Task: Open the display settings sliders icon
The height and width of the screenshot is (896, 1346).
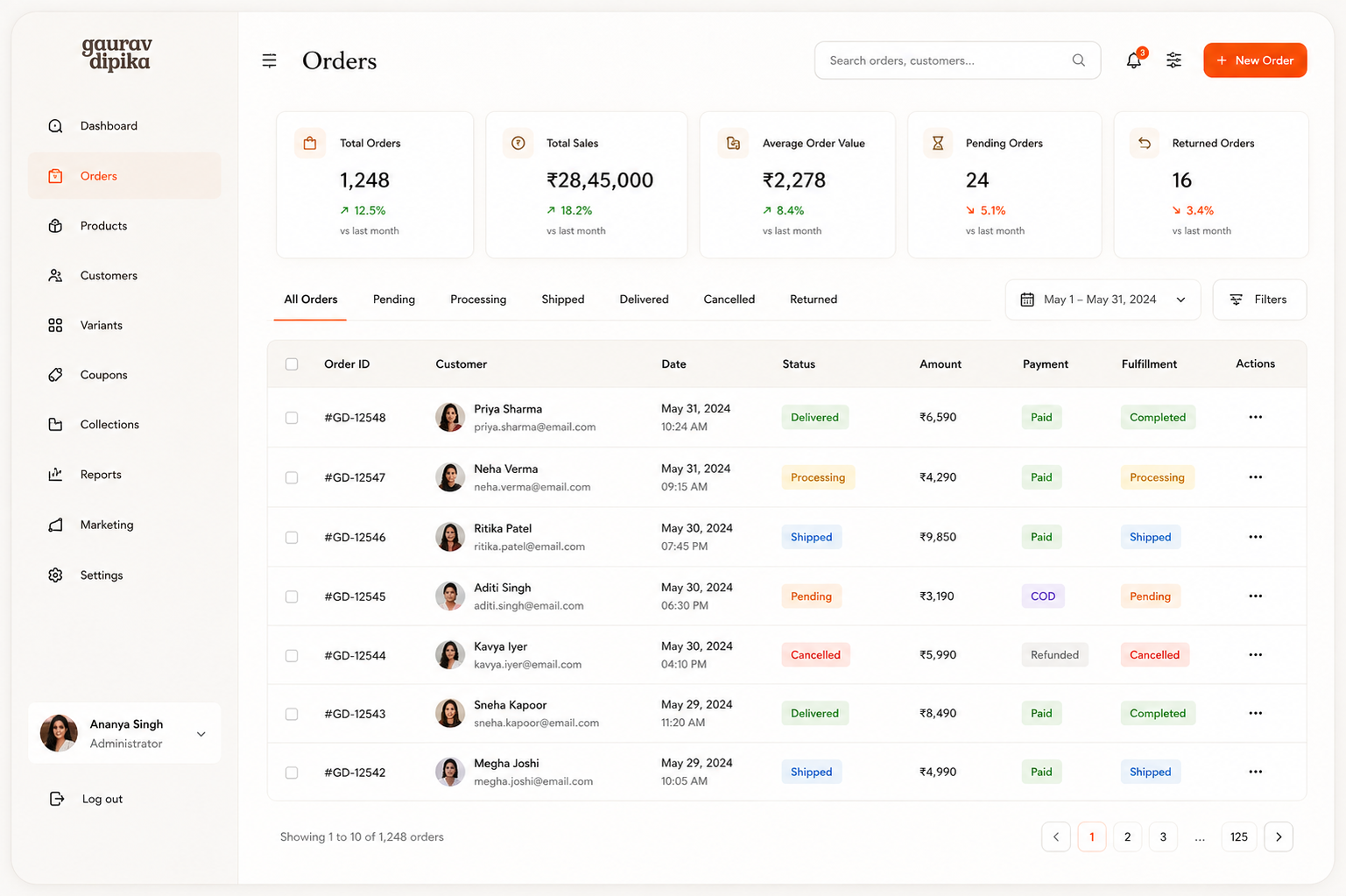Action: [x=1173, y=60]
